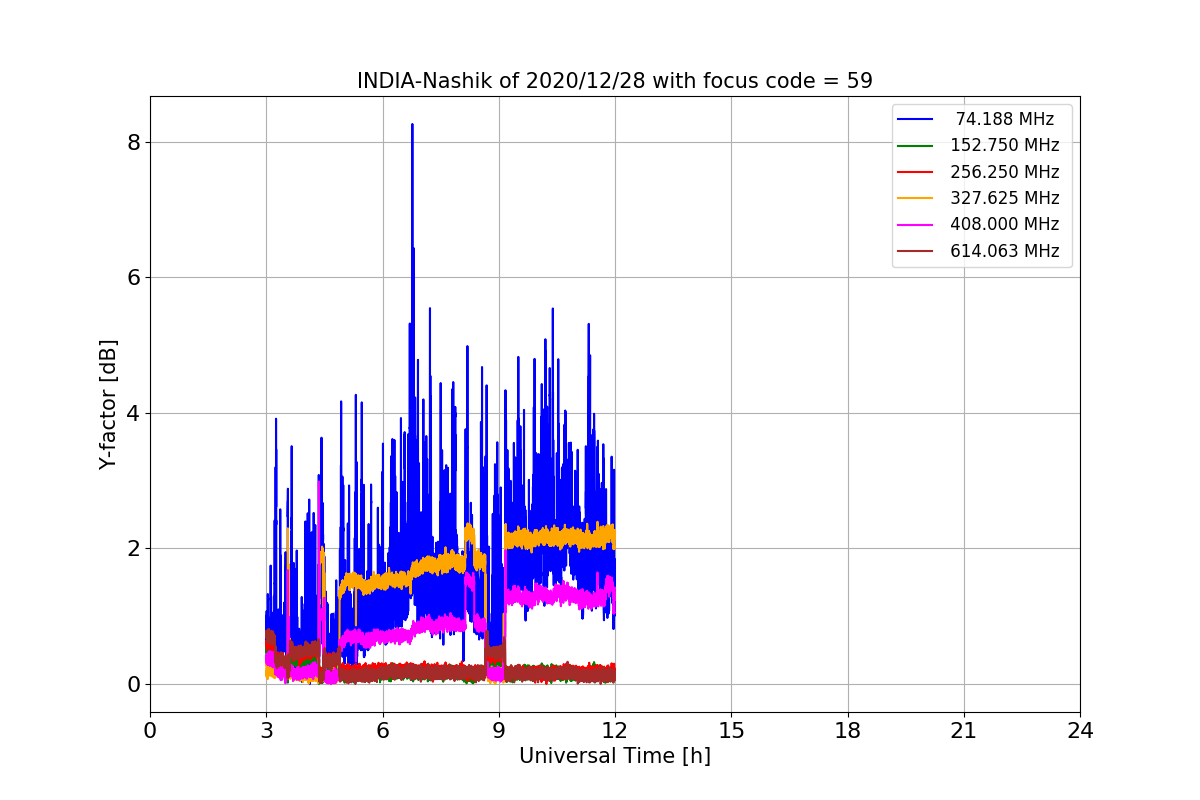Select the 256.250 MHz legend label

tap(1005, 172)
